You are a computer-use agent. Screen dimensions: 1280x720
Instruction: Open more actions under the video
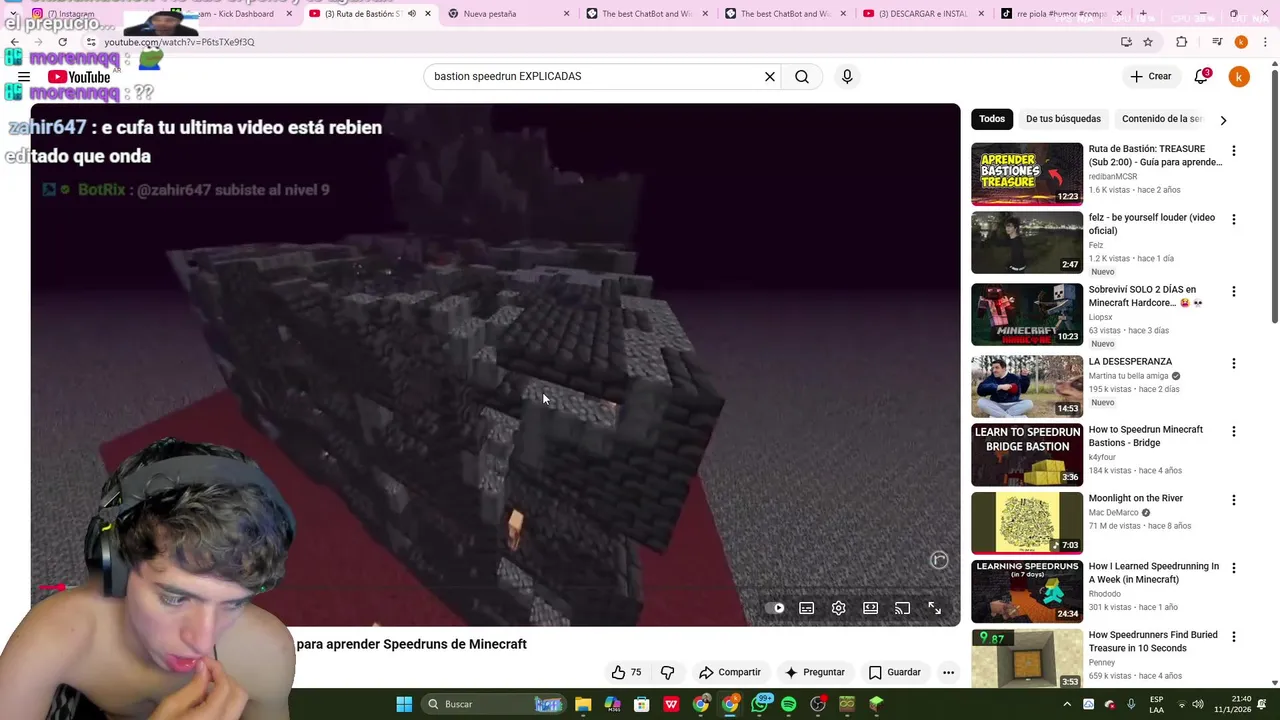(948, 672)
